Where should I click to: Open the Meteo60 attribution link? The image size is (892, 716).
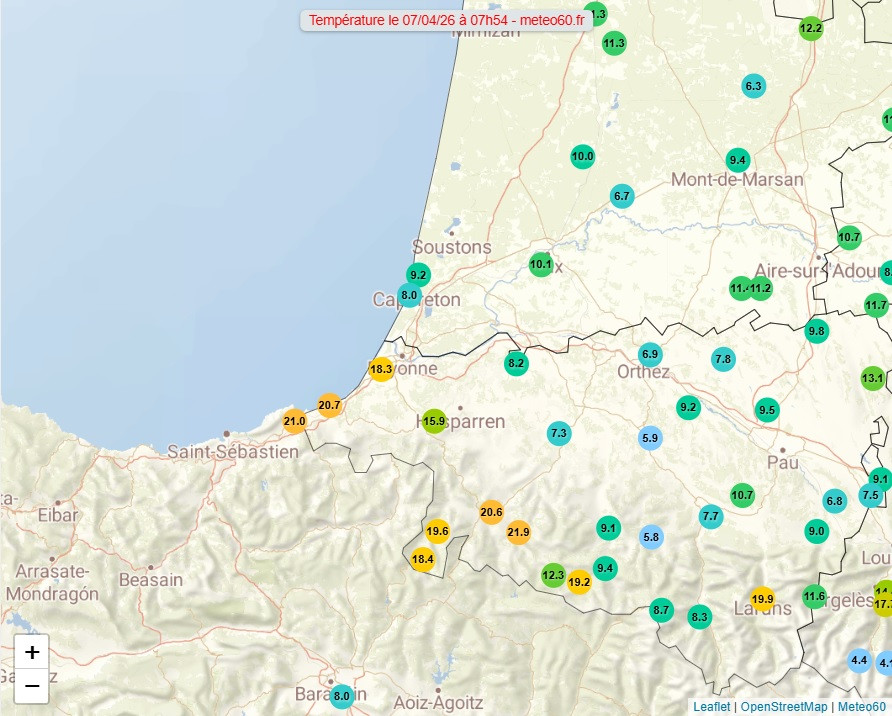[861, 706]
